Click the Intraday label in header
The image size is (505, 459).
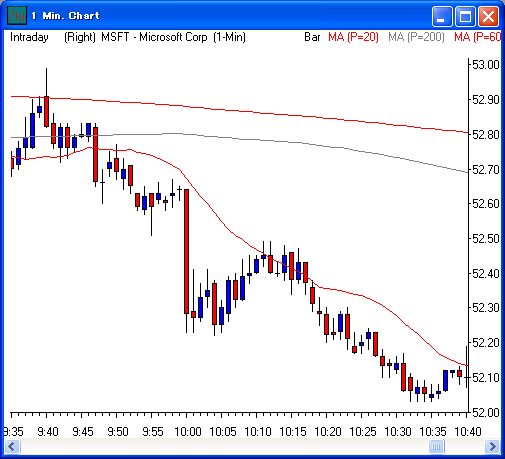(x=29, y=37)
